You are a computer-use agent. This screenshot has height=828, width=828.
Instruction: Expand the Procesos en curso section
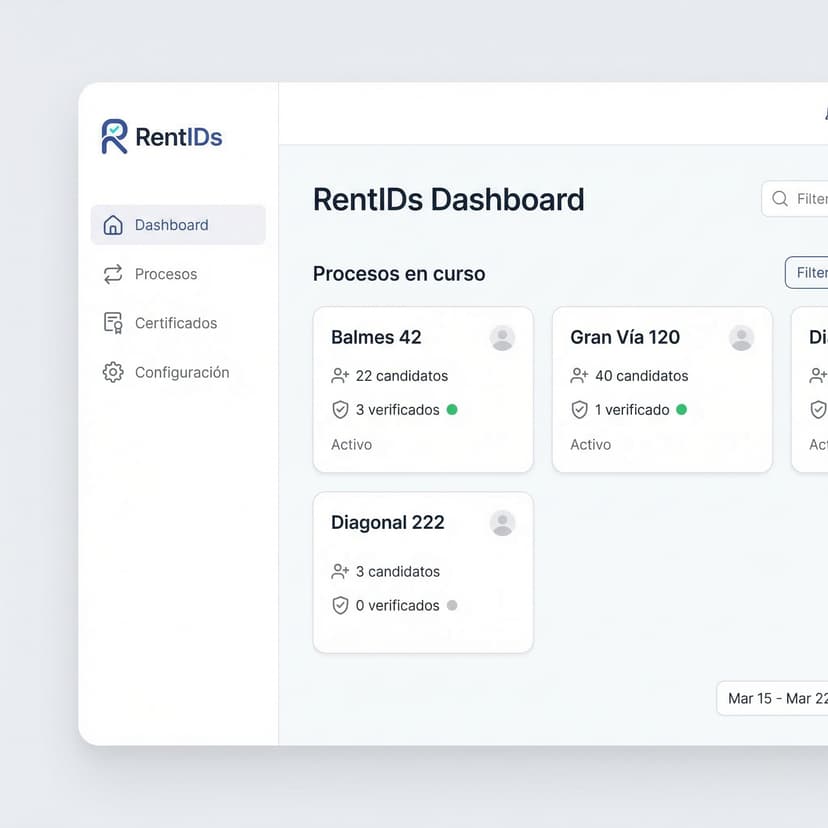(398, 273)
